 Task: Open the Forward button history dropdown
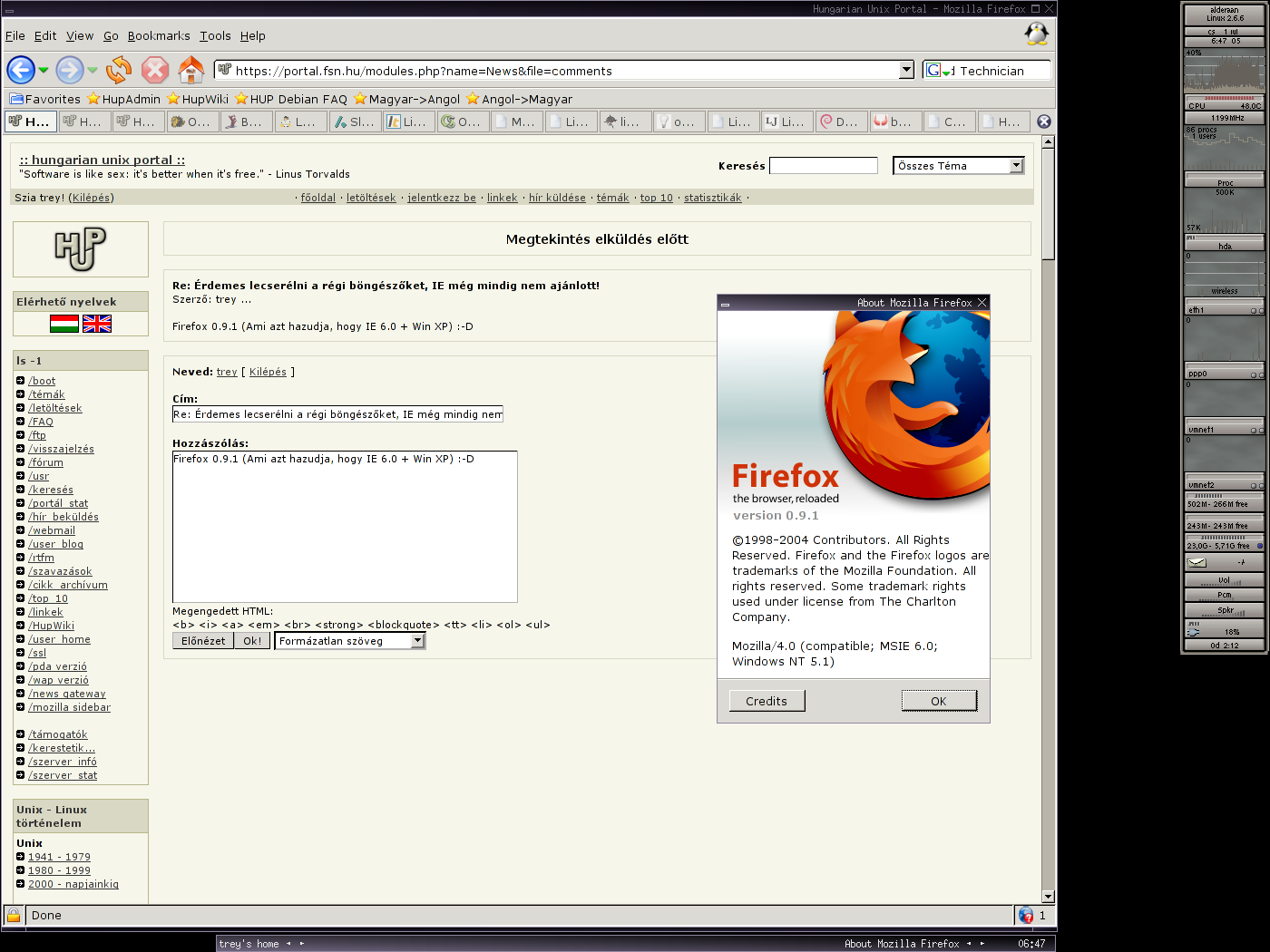[92, 70]
